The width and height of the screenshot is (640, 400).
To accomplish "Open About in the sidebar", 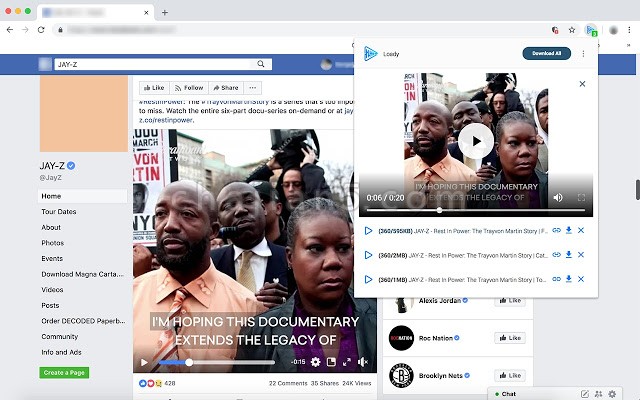I will pyautogui.click(x=51, y=227).
